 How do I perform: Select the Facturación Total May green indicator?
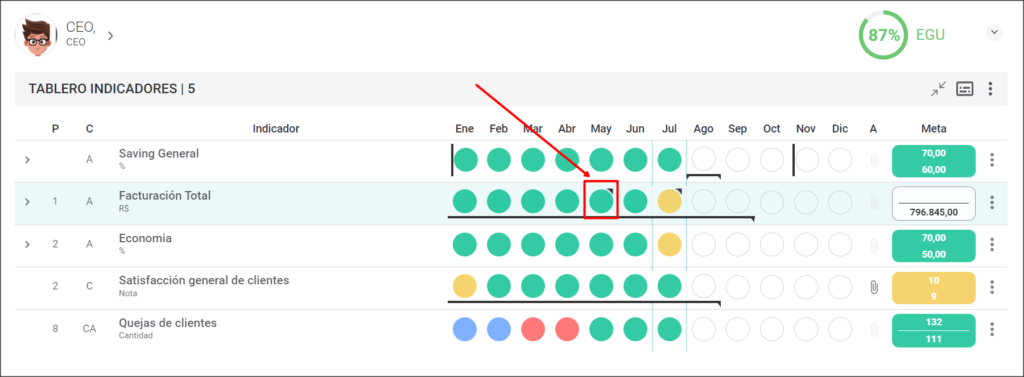point(601,201)
